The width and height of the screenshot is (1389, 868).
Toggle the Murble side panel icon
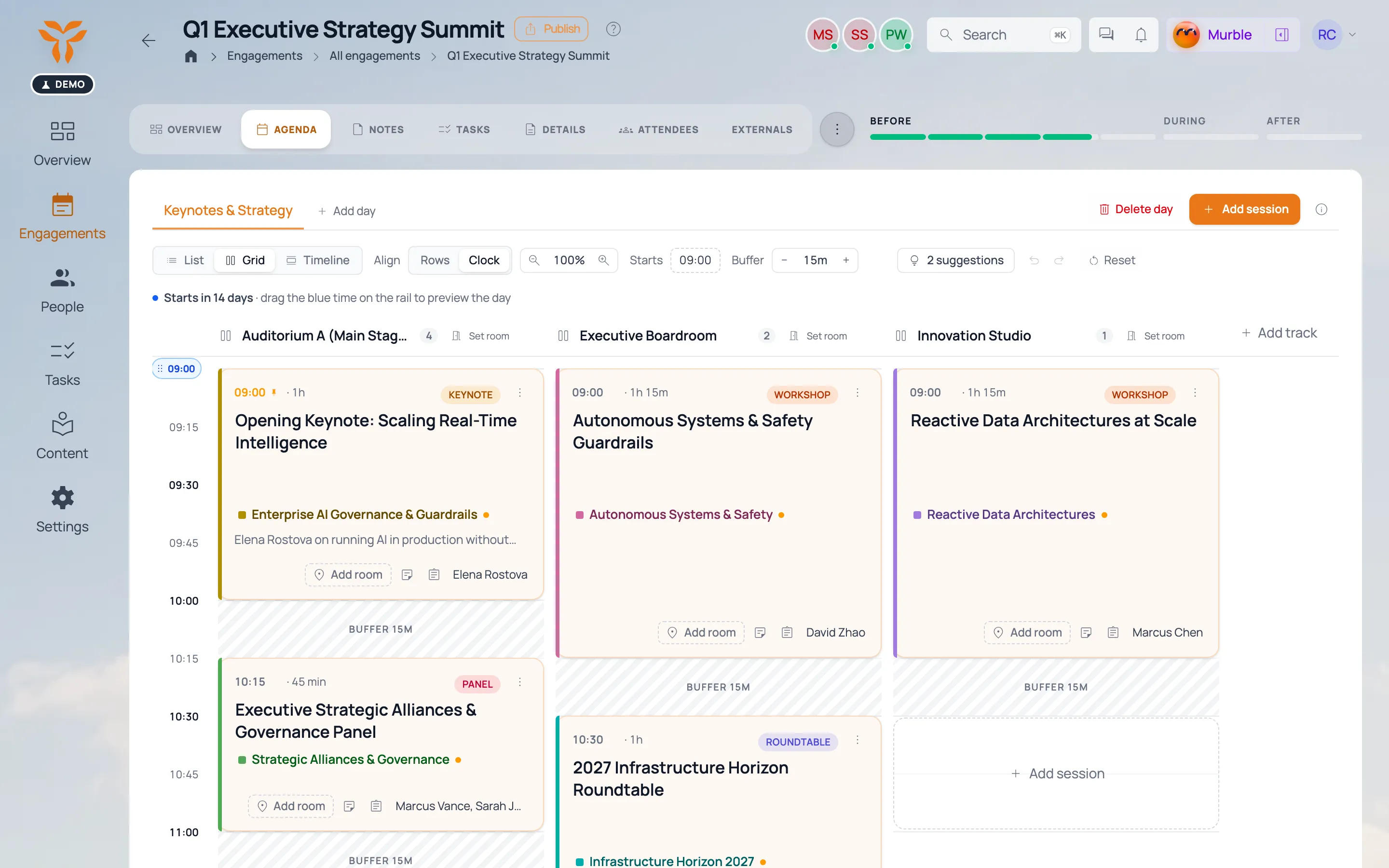(x=1281, y=34)
